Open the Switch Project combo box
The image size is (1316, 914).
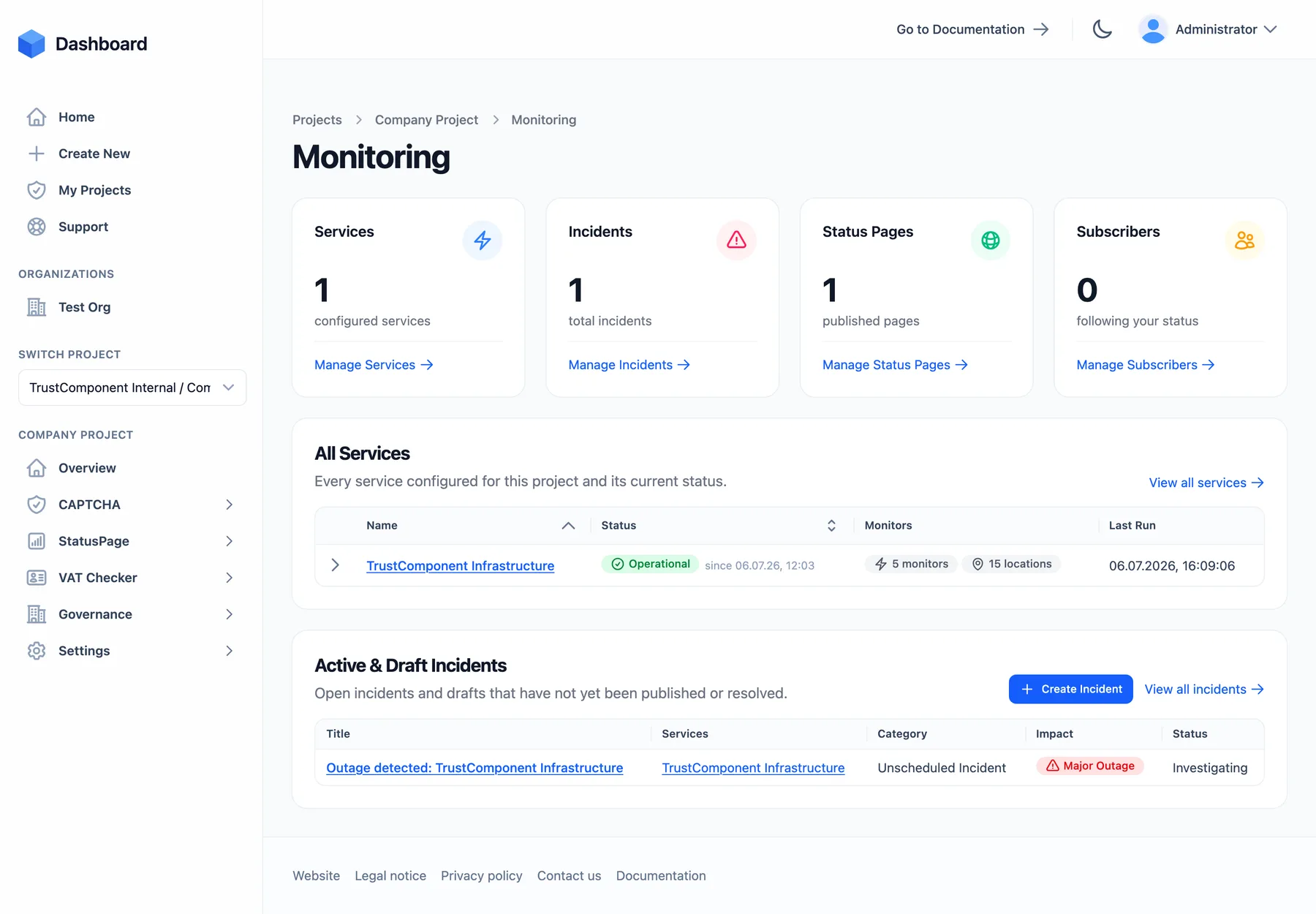tap(132, 388)
